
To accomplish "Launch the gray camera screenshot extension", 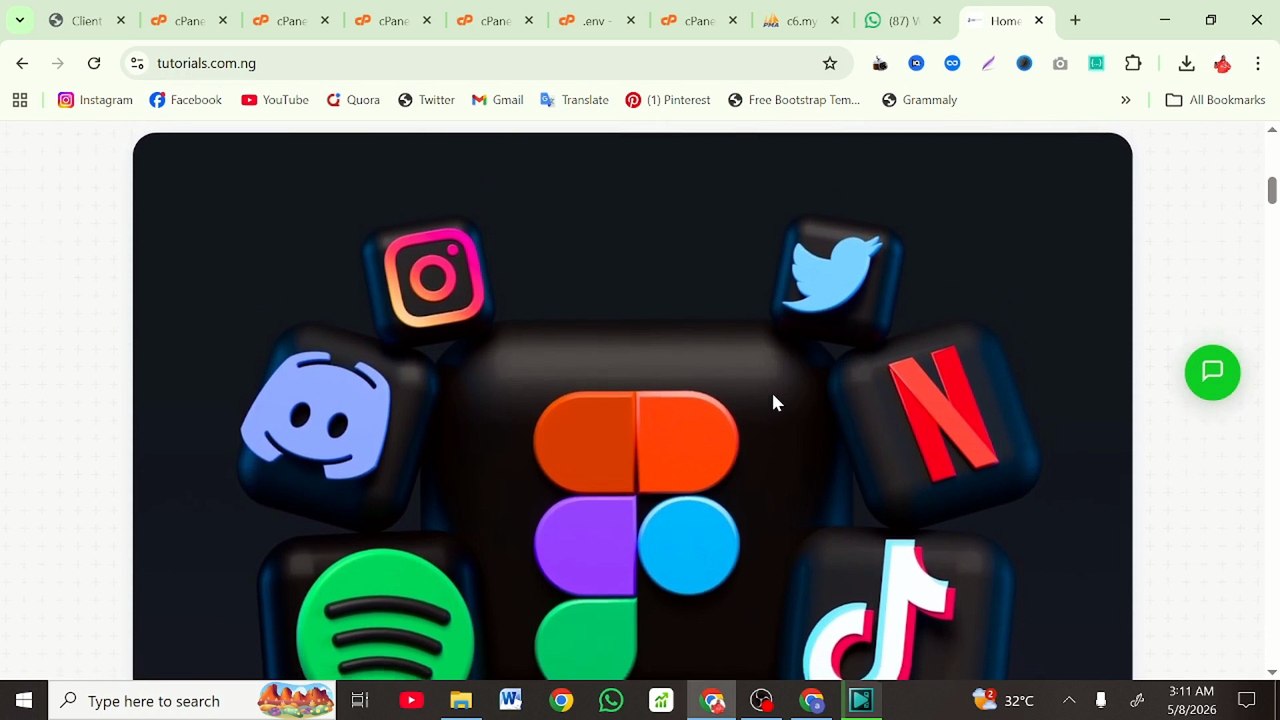I will click(1060, 63).
